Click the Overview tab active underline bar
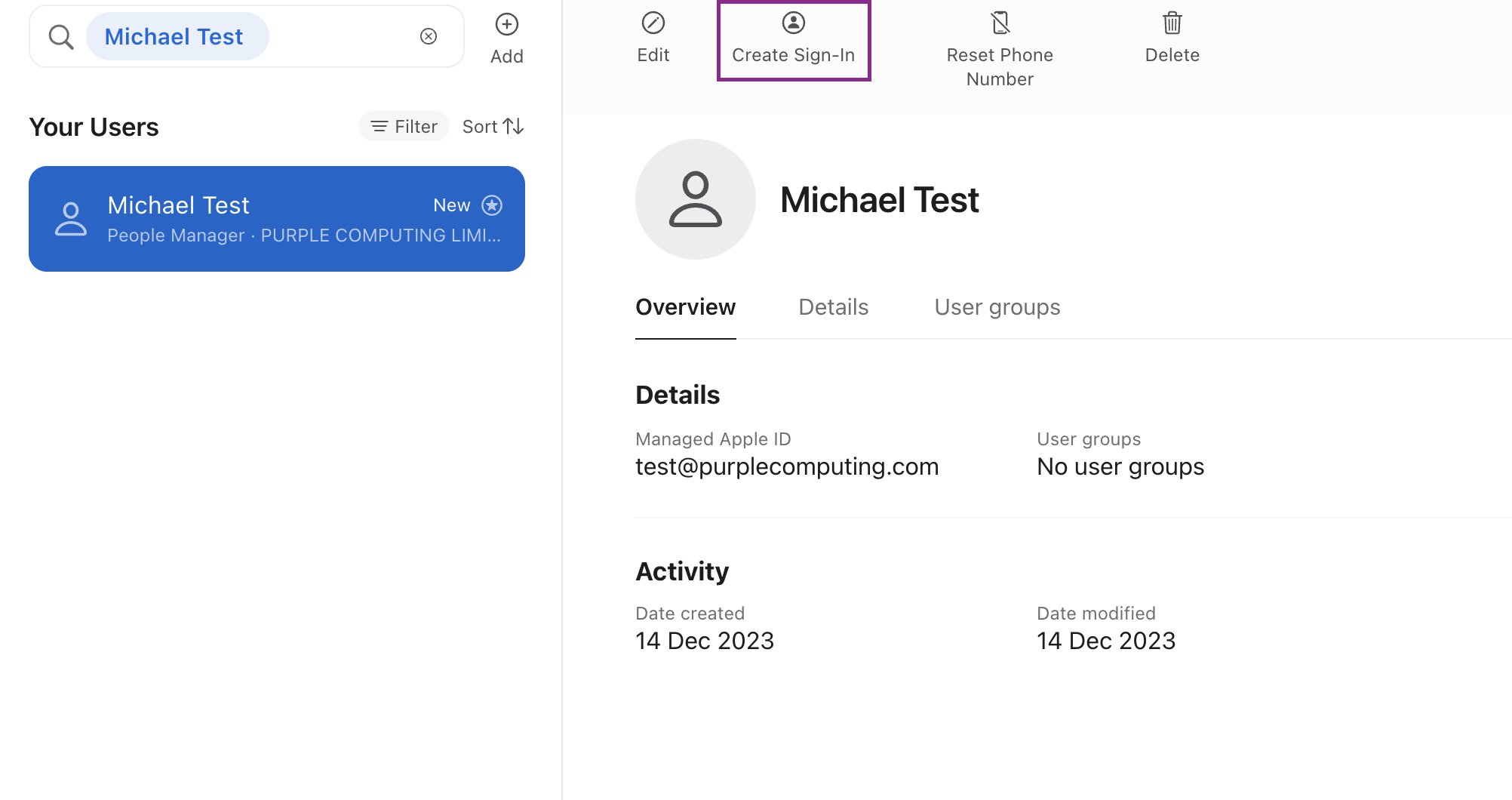The height and width of the screenshot is (800, 1512). tap(685, 339)
